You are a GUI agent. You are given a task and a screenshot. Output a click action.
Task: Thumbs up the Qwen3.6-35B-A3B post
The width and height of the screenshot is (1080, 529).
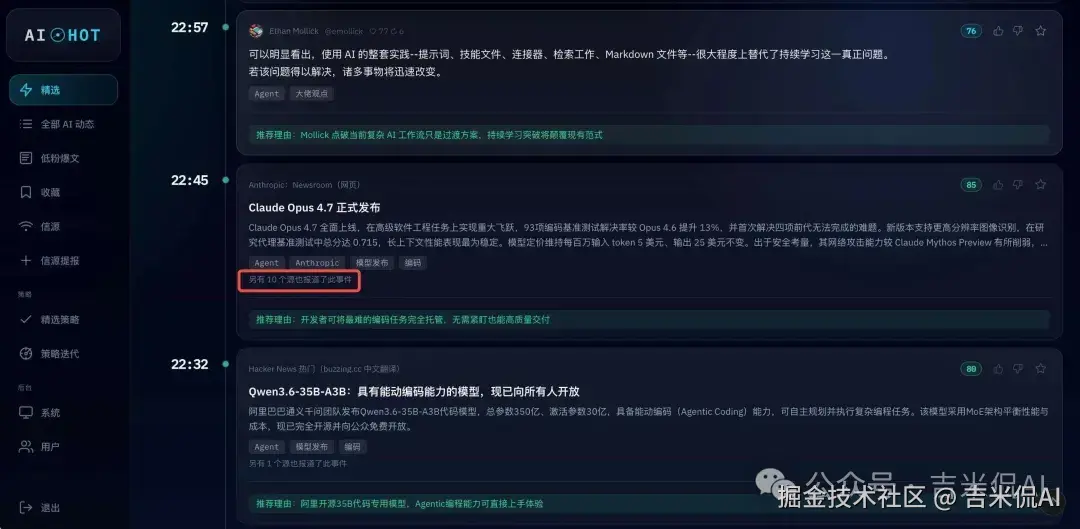(998, 369)
